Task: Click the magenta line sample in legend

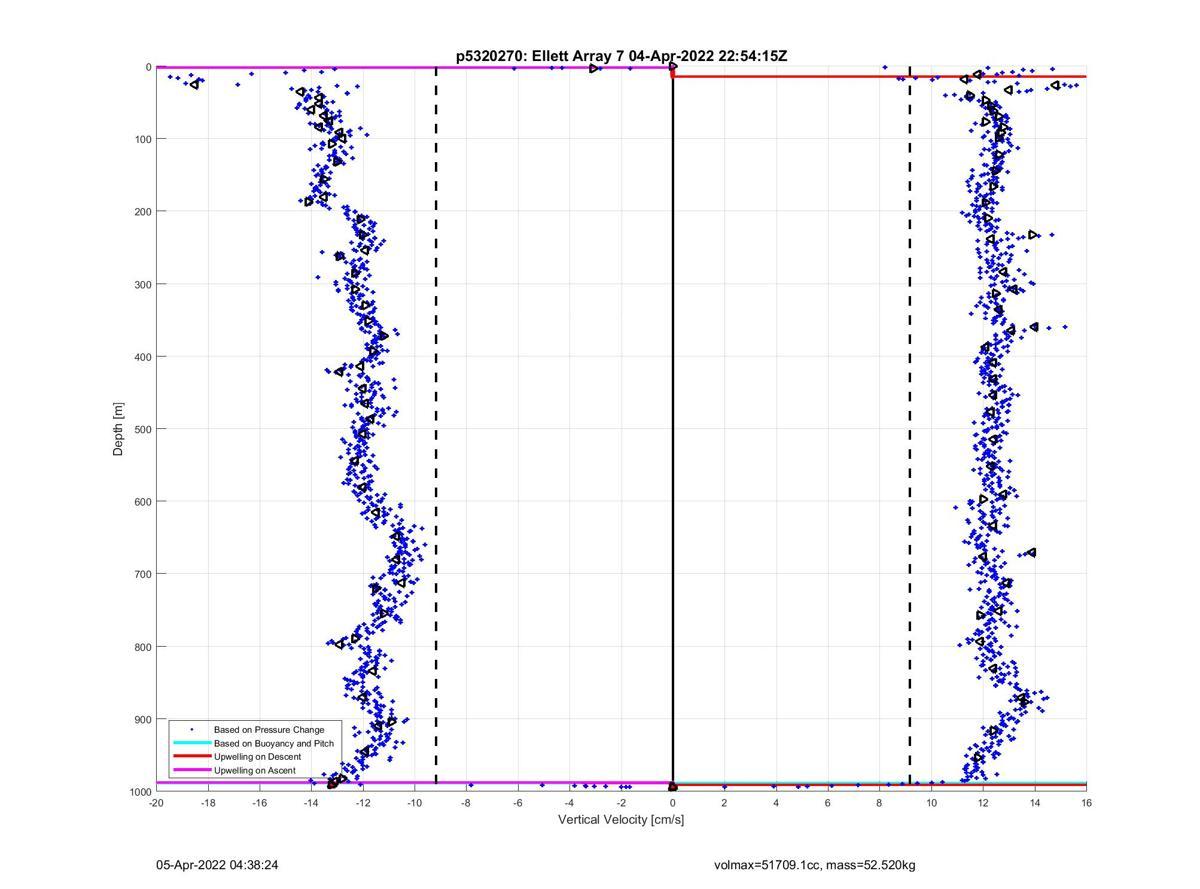Action: tap(191, 771)
